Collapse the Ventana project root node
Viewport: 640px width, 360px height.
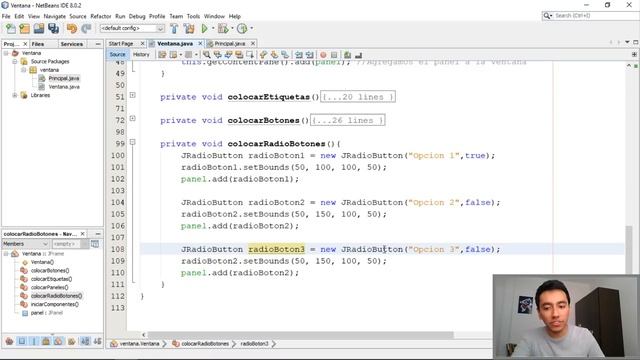click(x=6, y=53)
